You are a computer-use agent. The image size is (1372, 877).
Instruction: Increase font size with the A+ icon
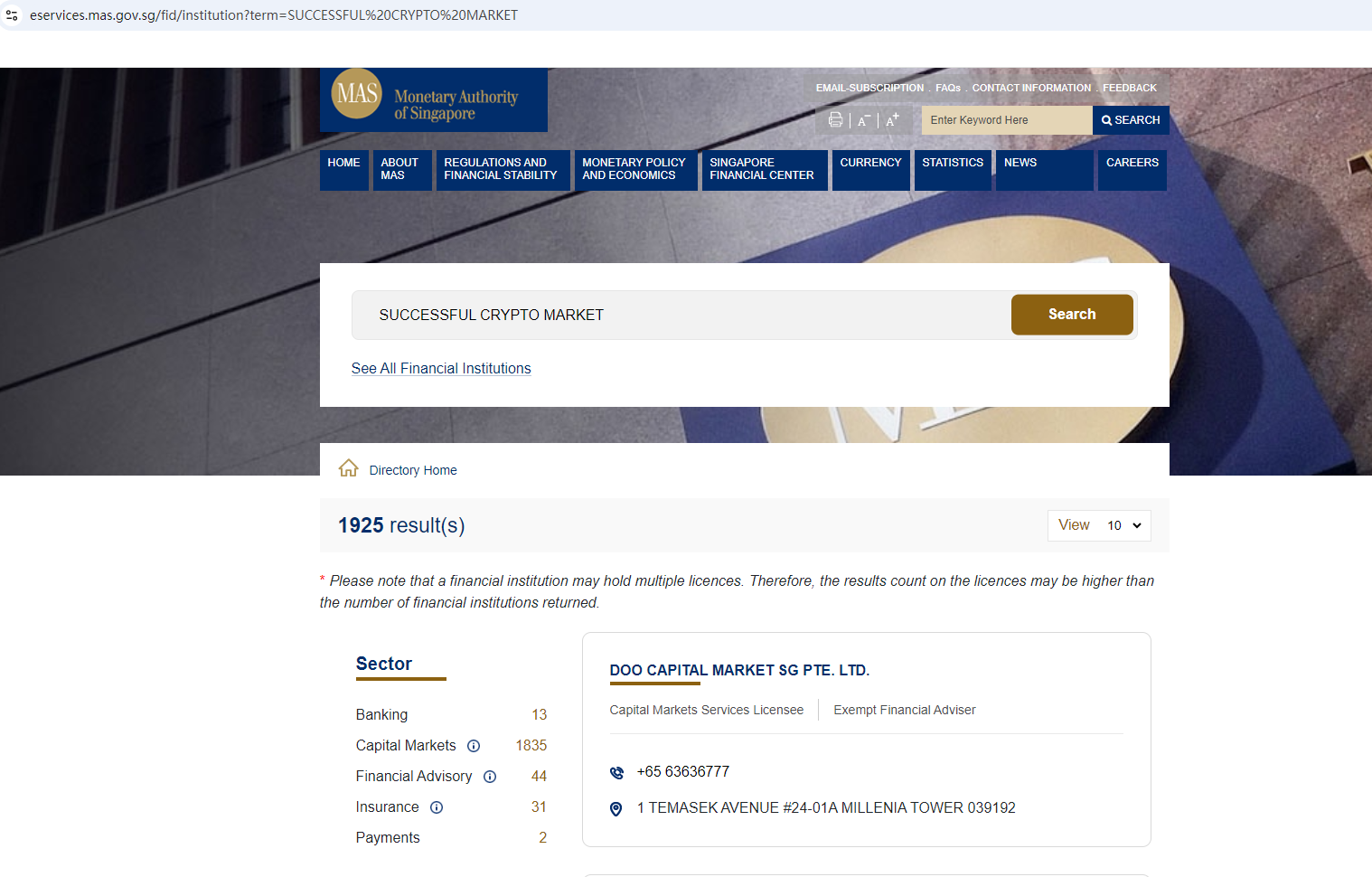(892, 120)
